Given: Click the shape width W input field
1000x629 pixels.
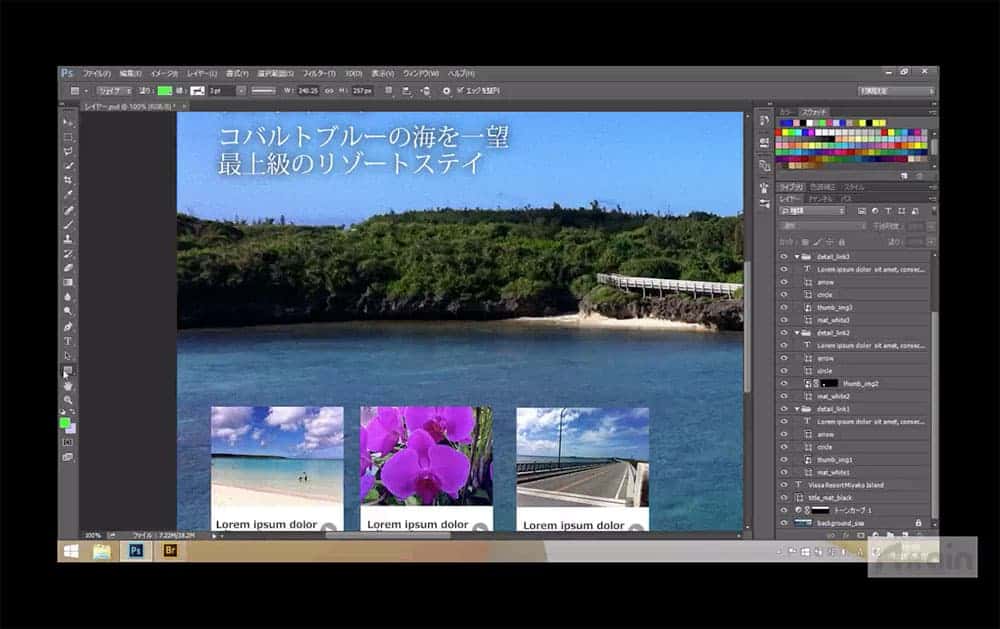Looking at the screenshot, I should click(307, 91).
